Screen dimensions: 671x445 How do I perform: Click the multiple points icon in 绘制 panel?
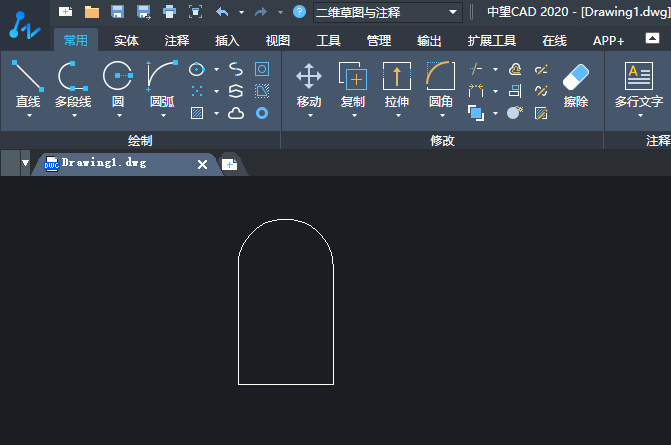tap(197, 91)
